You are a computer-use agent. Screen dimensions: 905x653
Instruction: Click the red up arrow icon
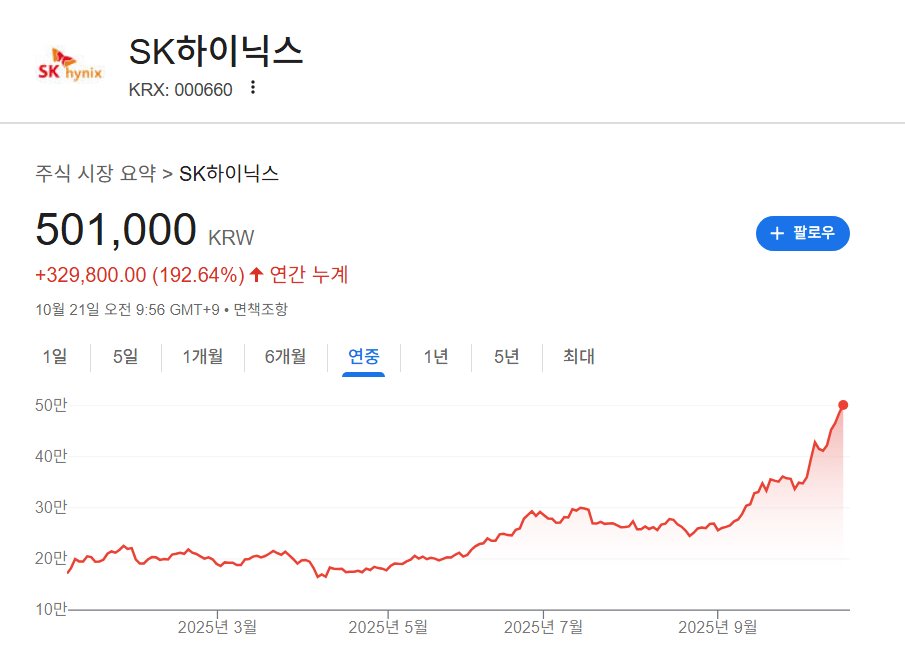pyautogui.click(x=256, y=274)
